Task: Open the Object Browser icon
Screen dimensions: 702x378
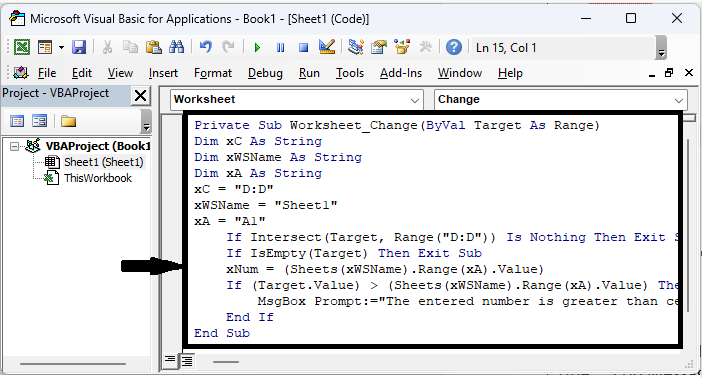Action: tap(402, 47)
